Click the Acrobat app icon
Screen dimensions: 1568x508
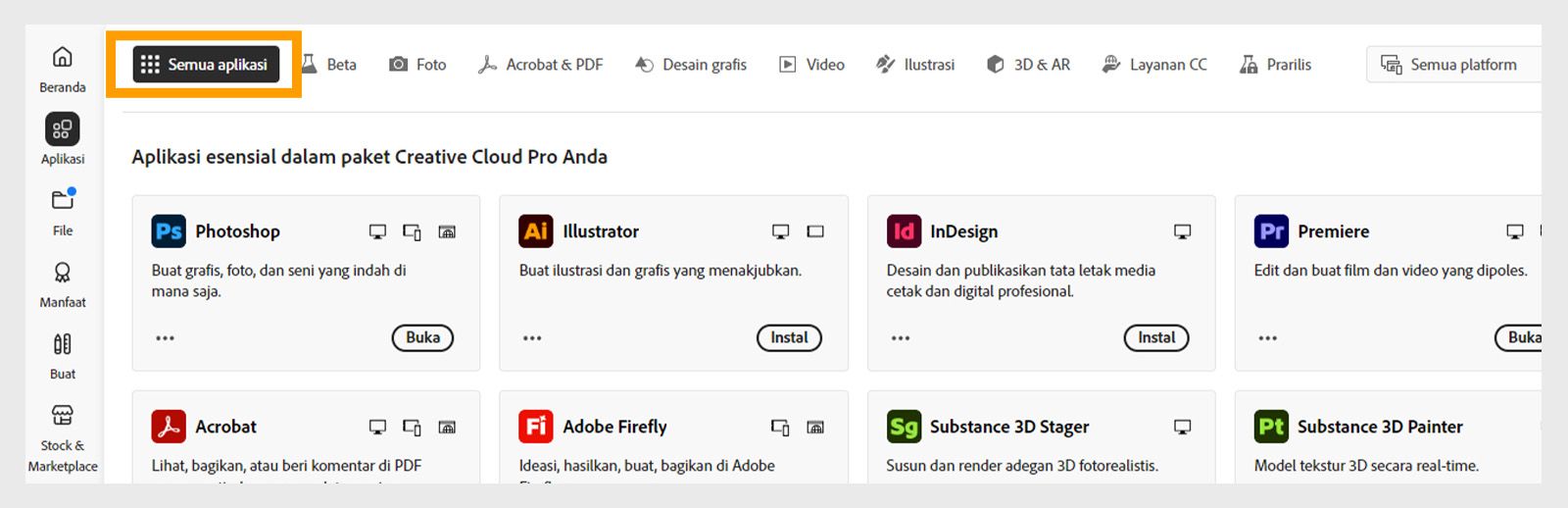coord(169,427)
